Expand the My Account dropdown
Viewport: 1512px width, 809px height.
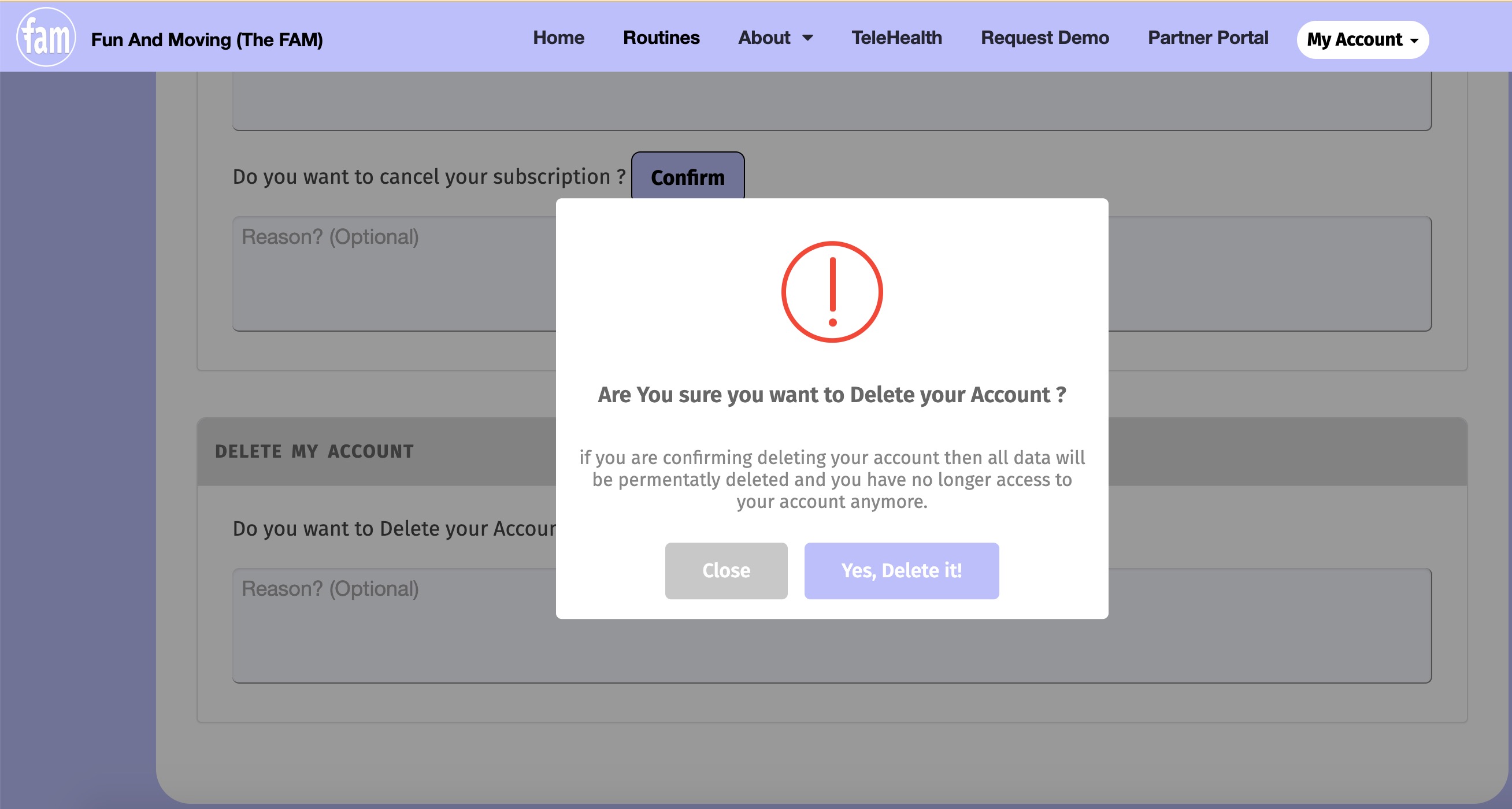pyautogui.click(x=1362, y=40)
